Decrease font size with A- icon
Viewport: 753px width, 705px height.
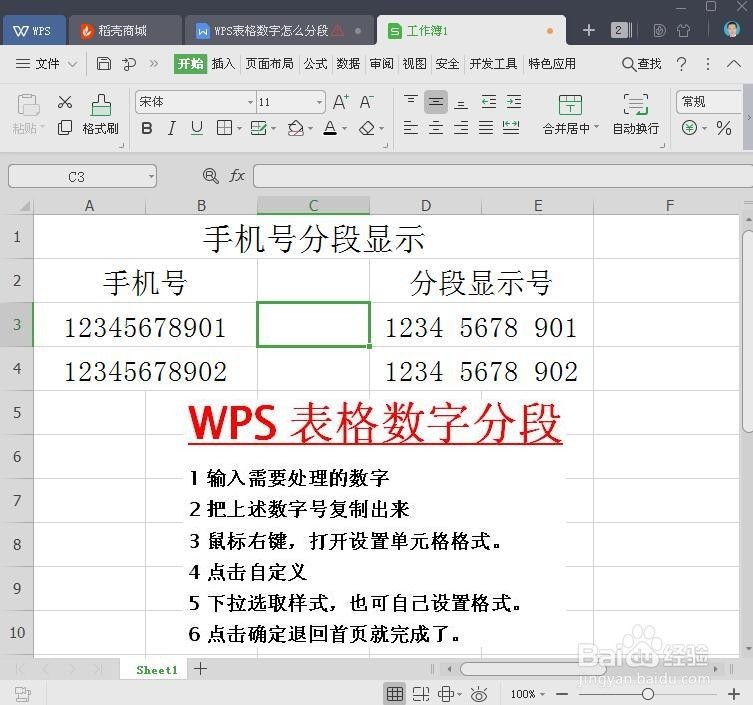click(x=366, y=102)
